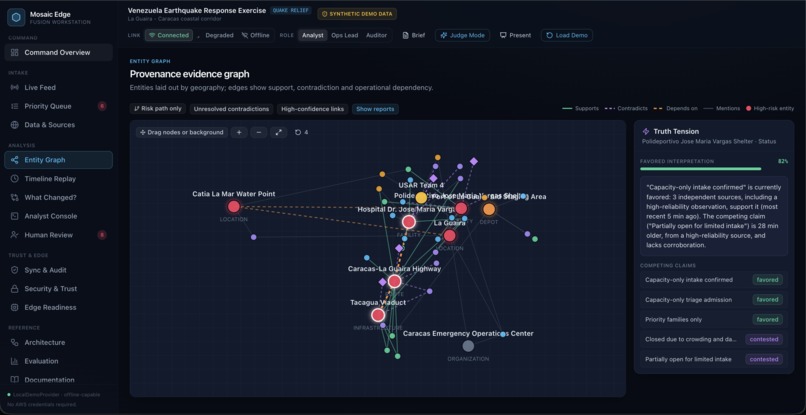Click the Sync & Audit shield icon
Viewport: 806px width, 415px height.
[x=14, y=270]
